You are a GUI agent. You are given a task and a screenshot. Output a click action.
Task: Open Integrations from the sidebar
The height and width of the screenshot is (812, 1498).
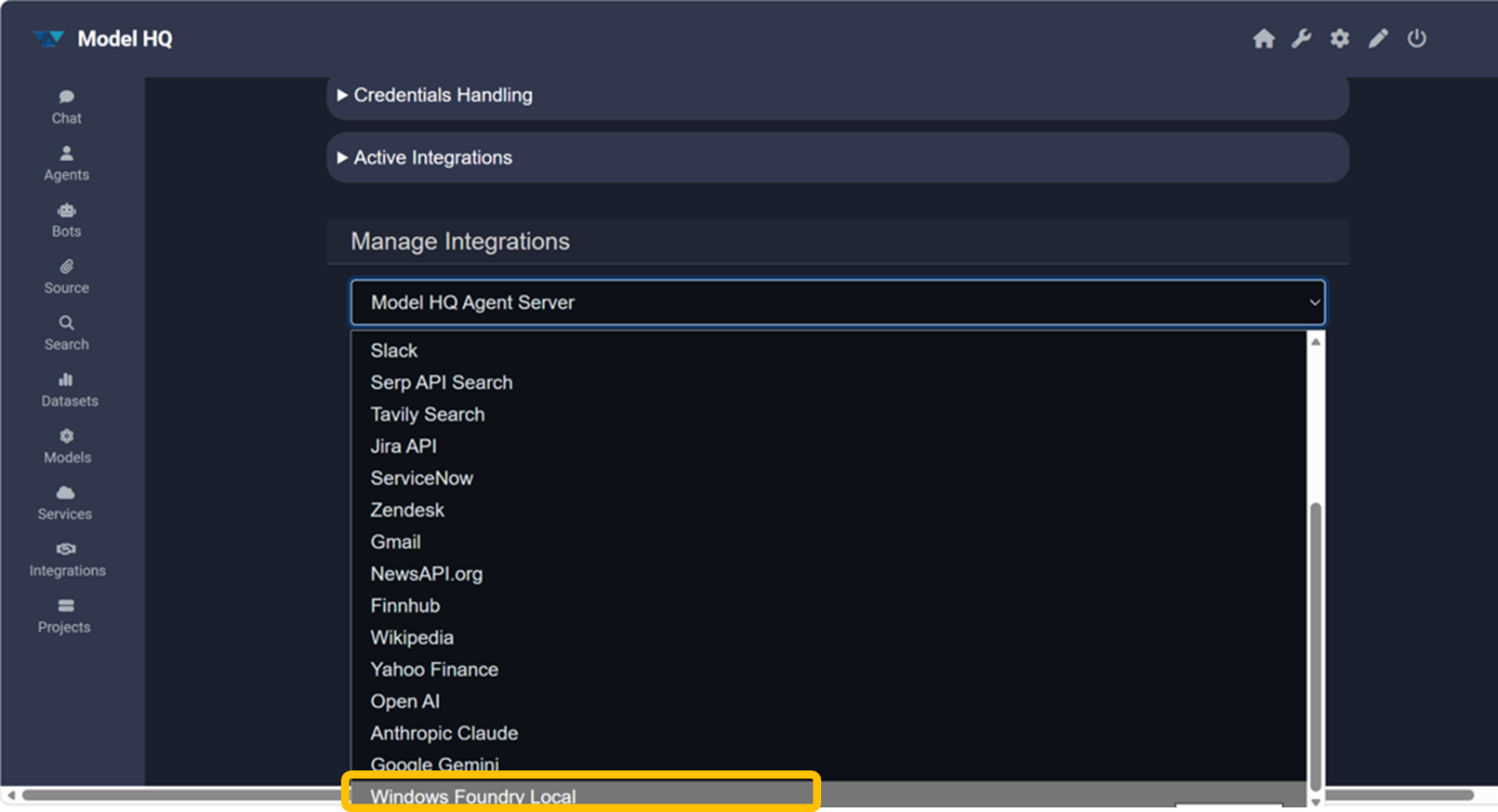[67, 559]
